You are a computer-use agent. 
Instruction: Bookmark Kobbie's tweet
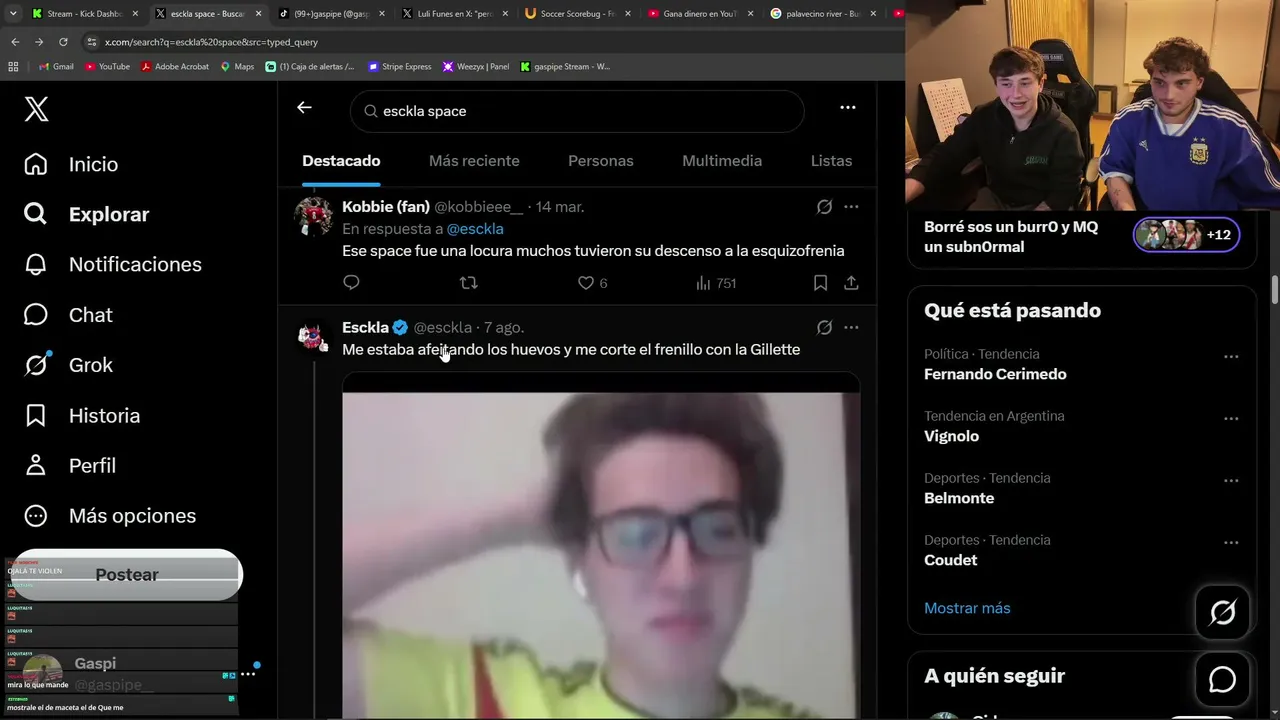point(820,283)
